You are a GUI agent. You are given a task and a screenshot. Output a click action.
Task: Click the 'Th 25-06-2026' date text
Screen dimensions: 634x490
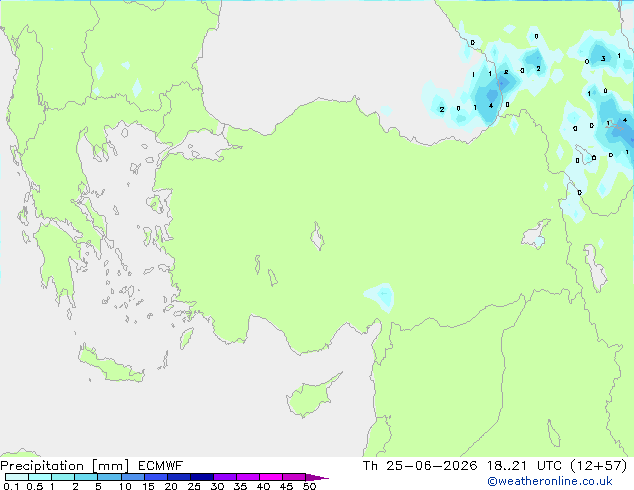[420, 466]
